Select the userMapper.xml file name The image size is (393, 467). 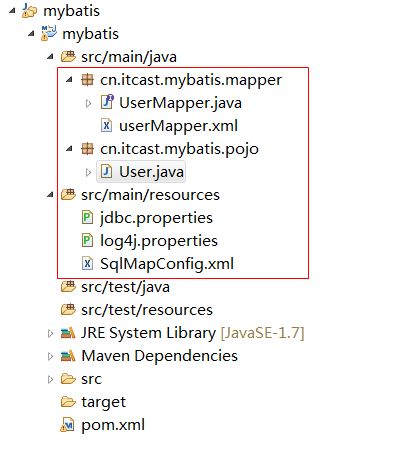tap(178, 126)
